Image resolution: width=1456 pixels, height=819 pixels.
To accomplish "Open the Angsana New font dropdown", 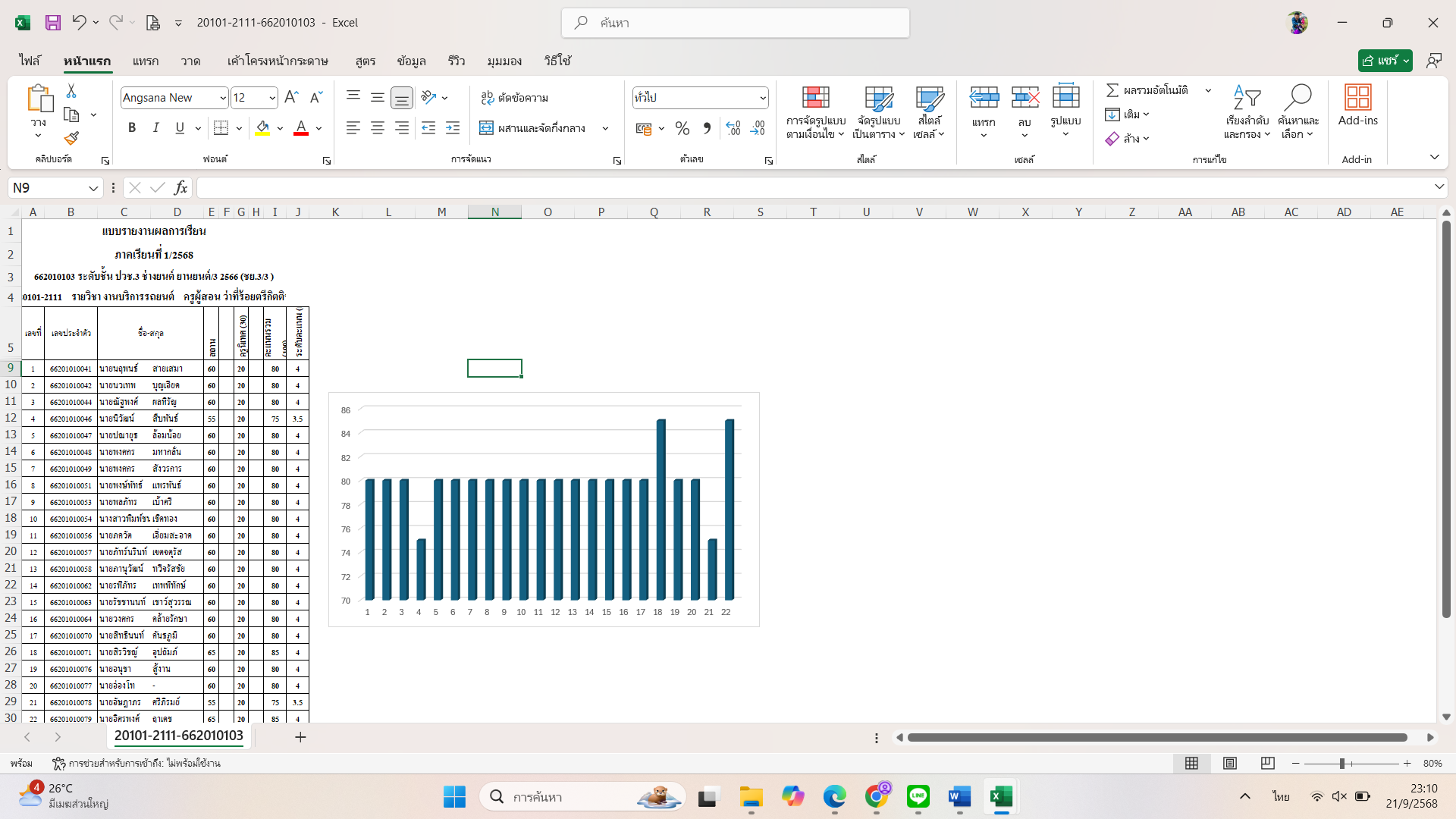I will pyautogui.click(x=223, y=98).
